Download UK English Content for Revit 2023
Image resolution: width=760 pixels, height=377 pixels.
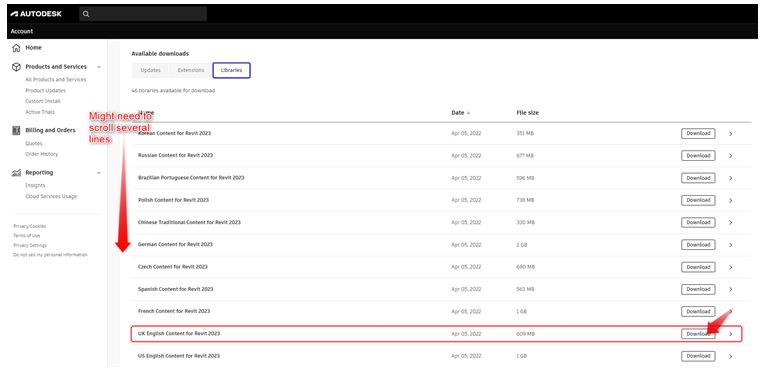tap(698, 334)
